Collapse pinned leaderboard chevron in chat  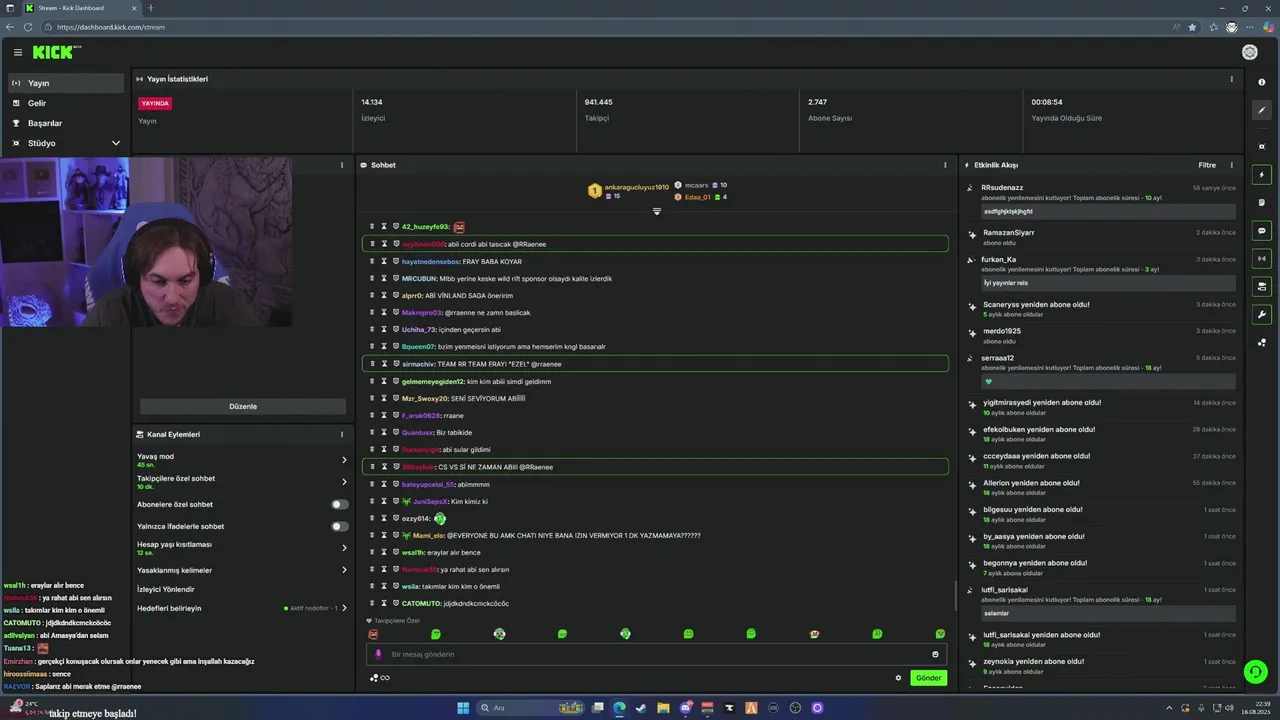coord(657,211)
